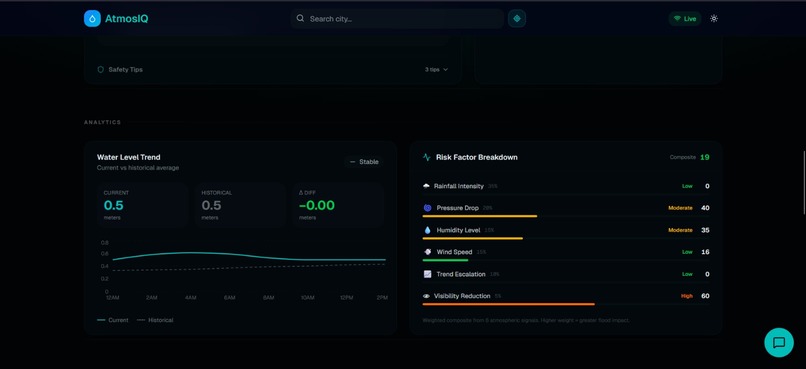Click the Visibility Reduction orange progress bar
806x369 pixels.
508,304
